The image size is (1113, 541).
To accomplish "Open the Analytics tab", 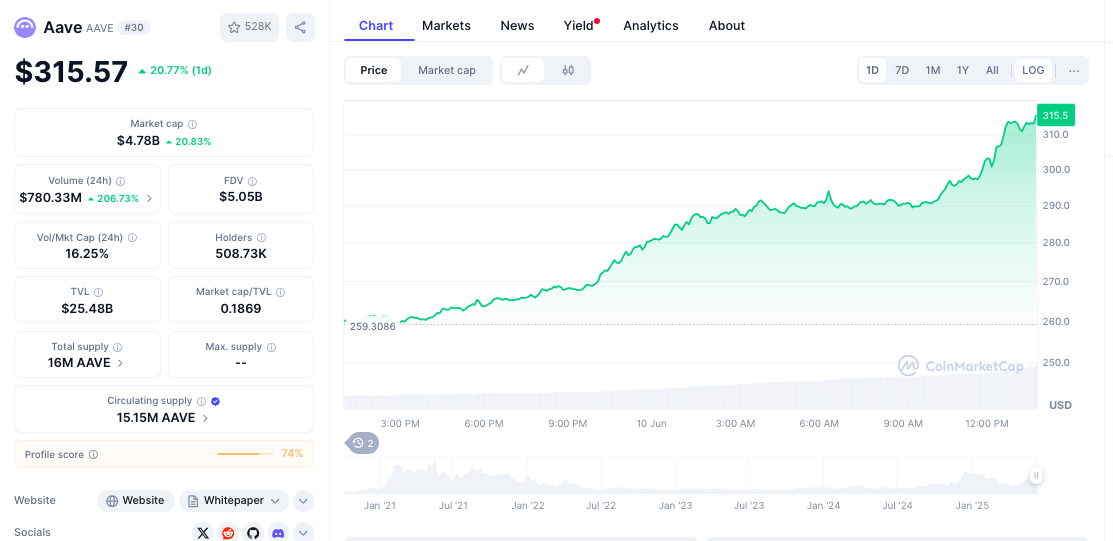I will tap(650, 26).
